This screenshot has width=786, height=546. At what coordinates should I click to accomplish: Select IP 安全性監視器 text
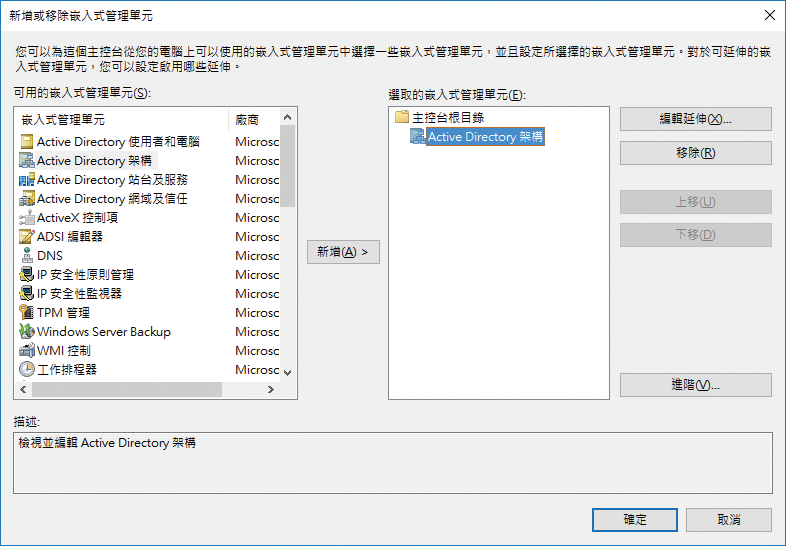click(x=80, y=294)
